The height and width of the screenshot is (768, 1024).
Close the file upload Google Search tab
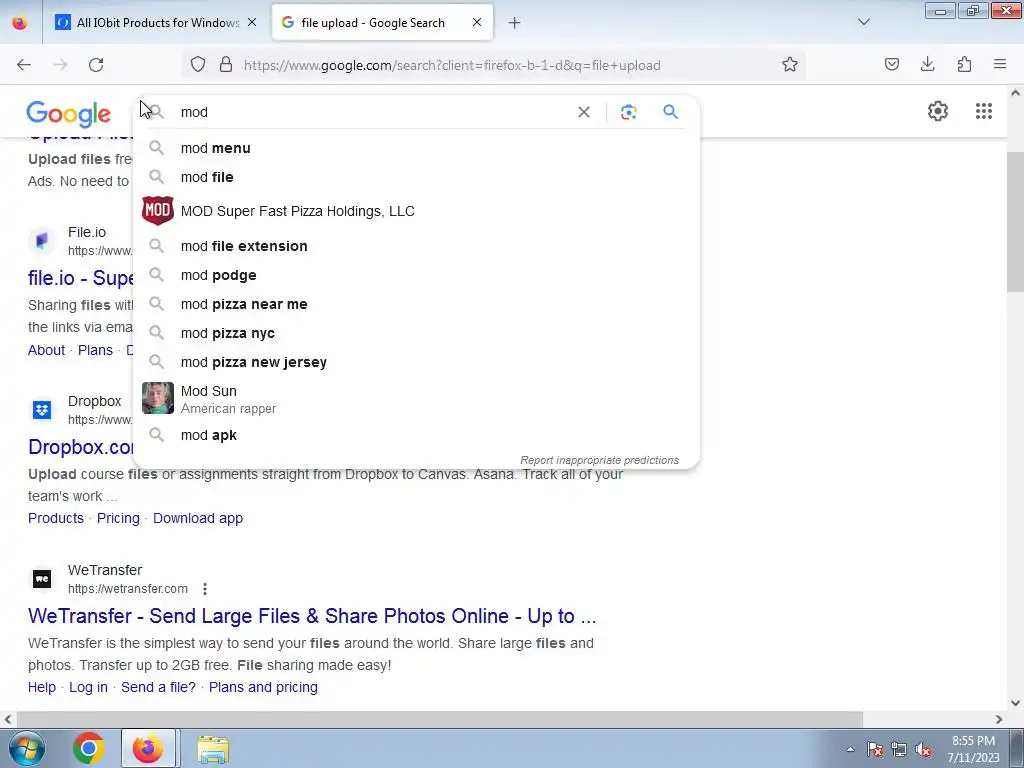coord(477,23)
